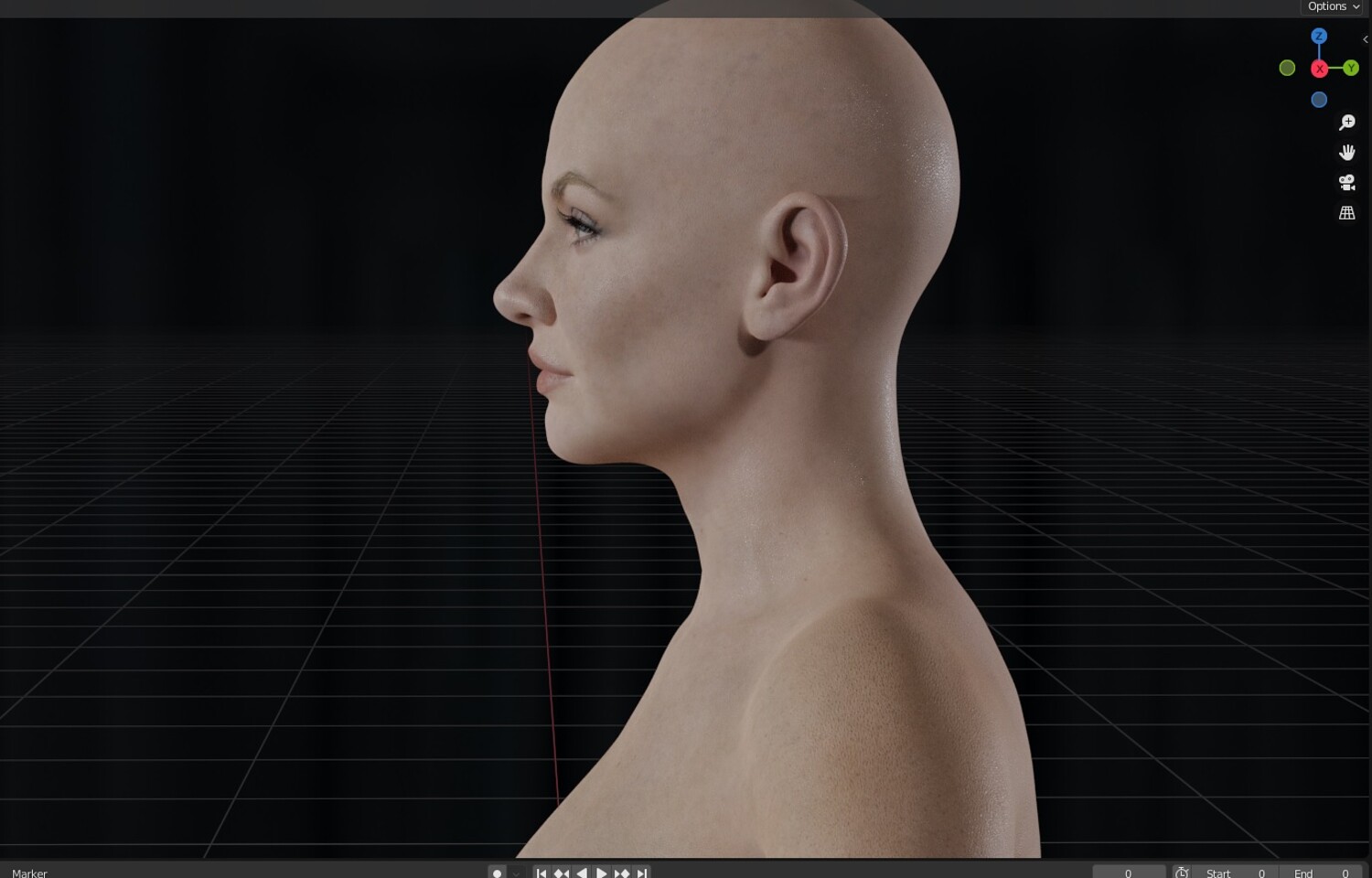Click the hand pan view icon
This screenshot has width=1372, height=878.
coord(1346,152)
